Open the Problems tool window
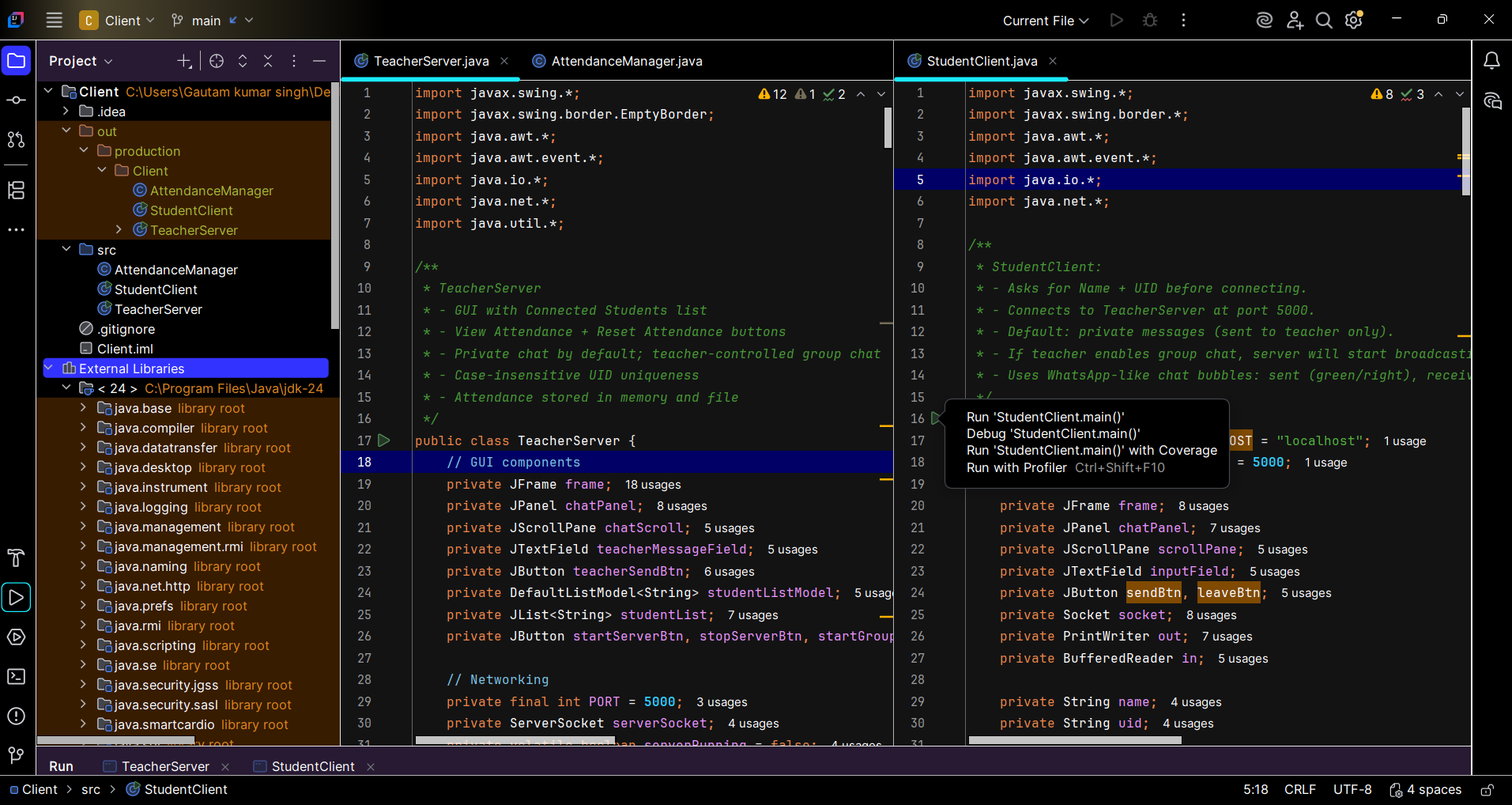This screenshot has width=1512, height=805. 17,716
